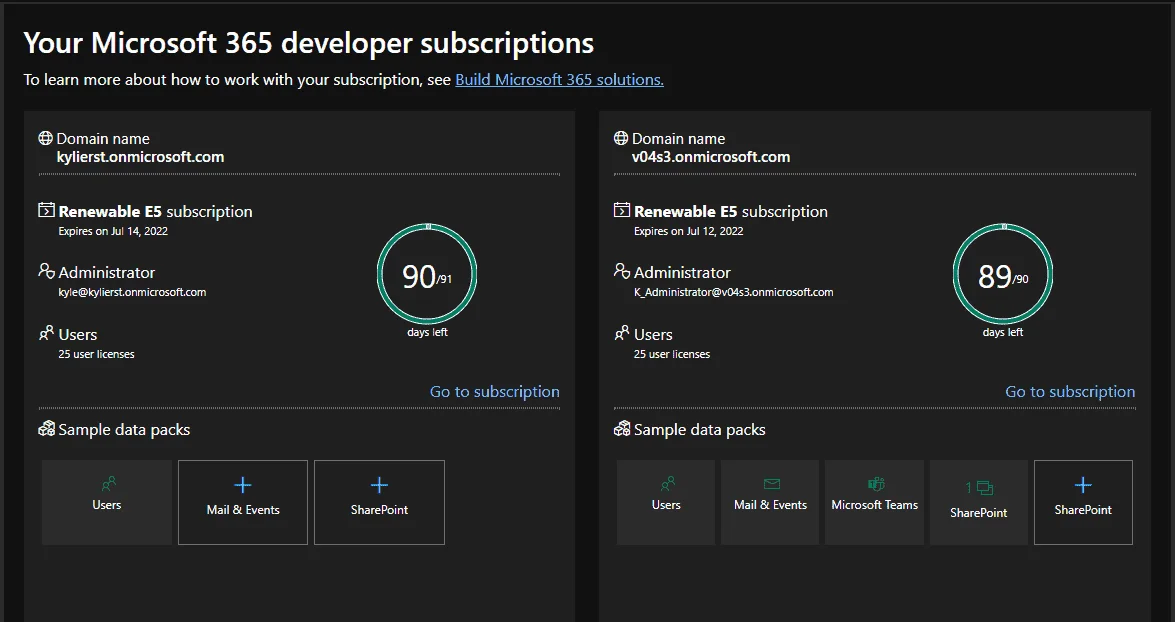The width and height of the screenshot is (1175, 622).
Task: Add Mail & Events pack for kylierst
Action: click(x=243, y=502)
